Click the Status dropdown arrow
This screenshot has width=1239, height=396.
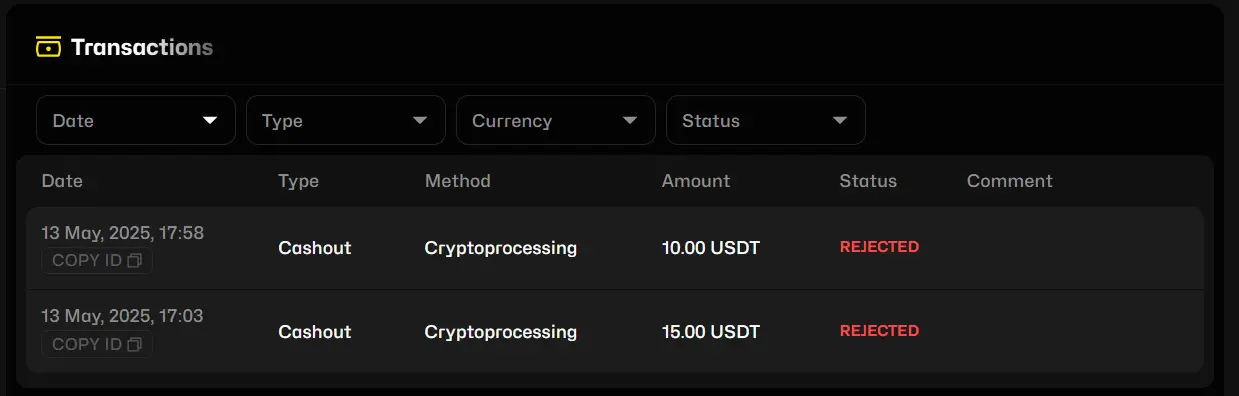click(840, 120)
